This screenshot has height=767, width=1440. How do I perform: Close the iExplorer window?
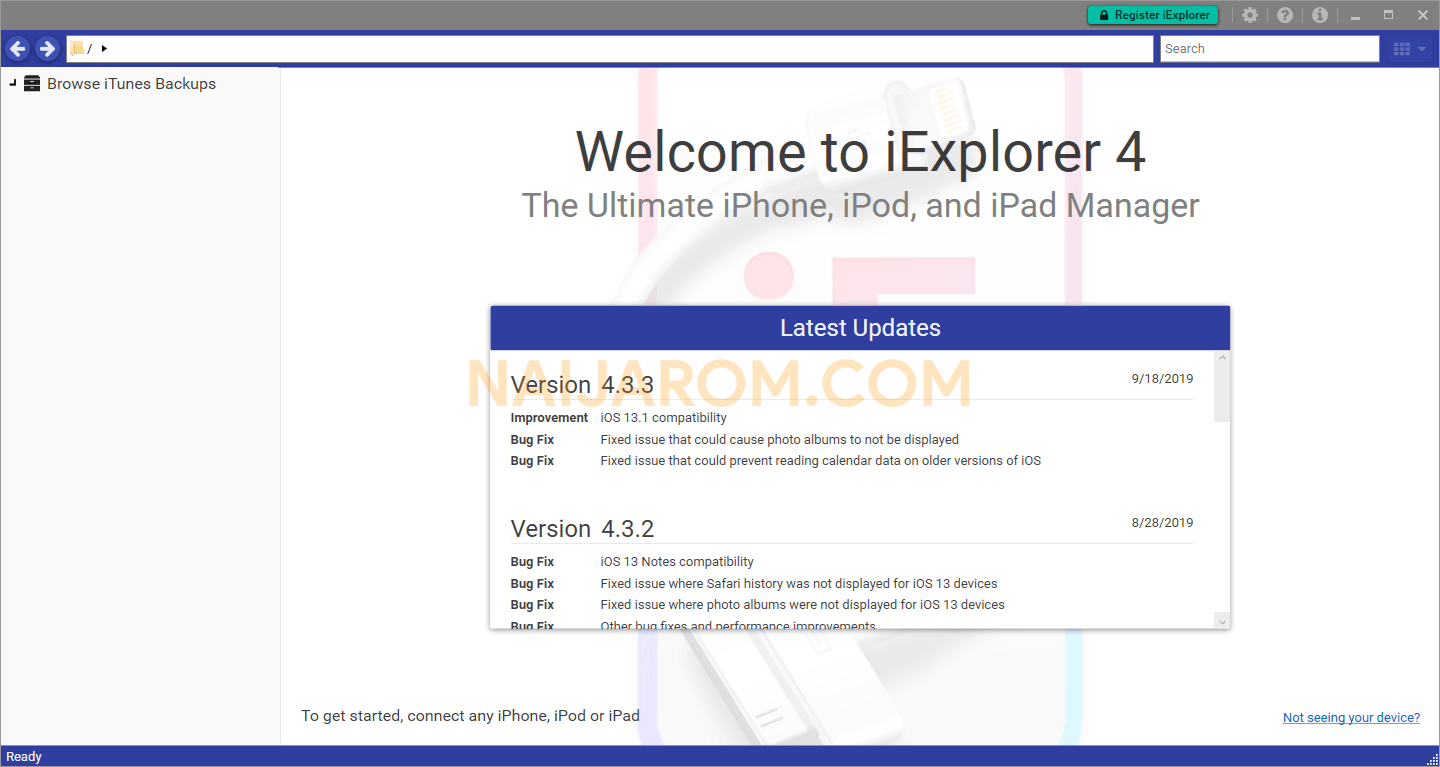[x=1422, y=15]
